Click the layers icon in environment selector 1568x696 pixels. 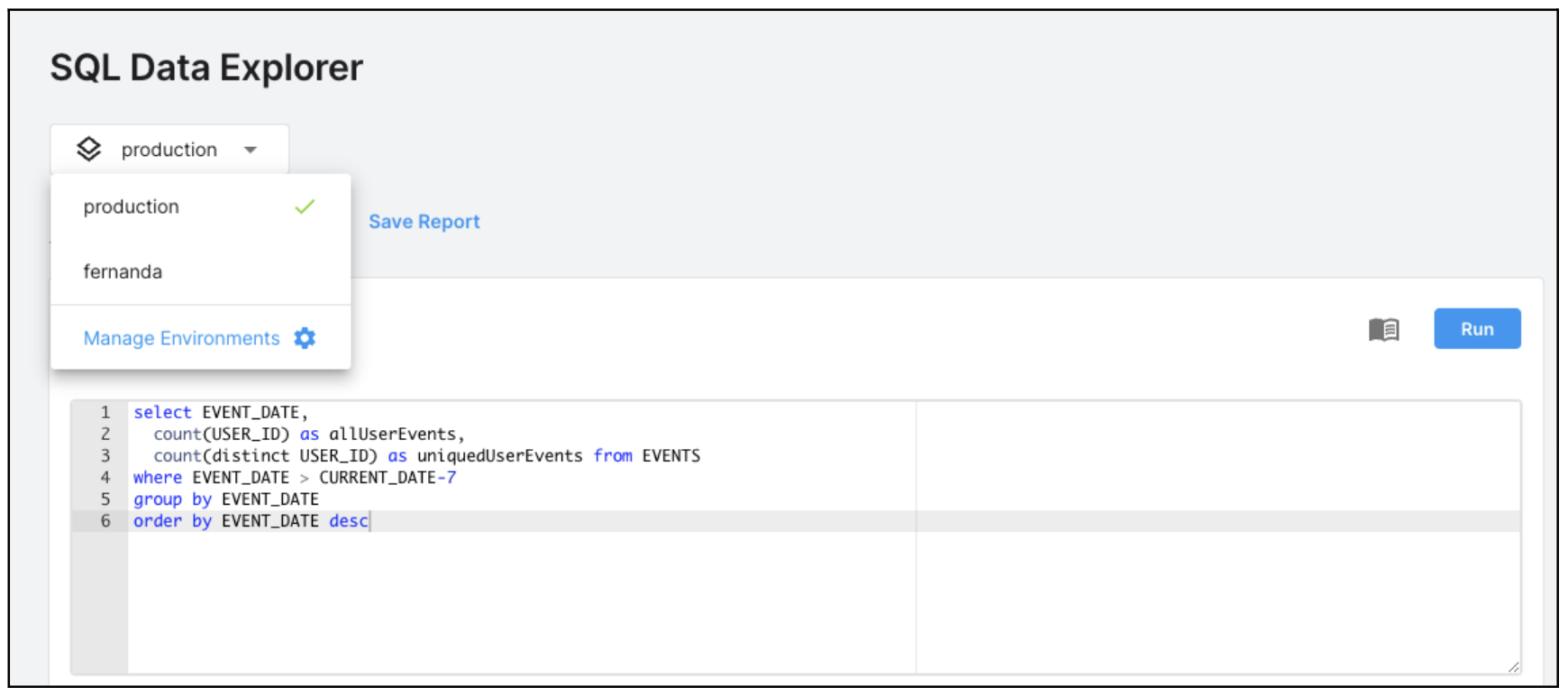[88, 149]
